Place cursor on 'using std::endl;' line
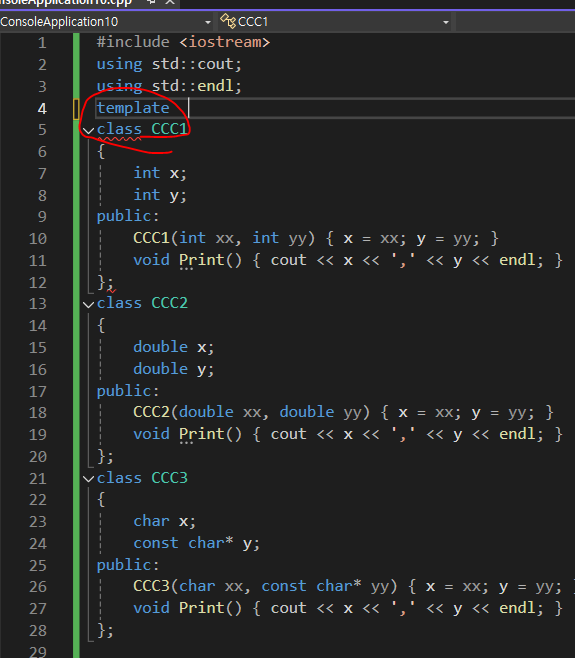Screen dimensions: 575x658 [x=169, y=86]
